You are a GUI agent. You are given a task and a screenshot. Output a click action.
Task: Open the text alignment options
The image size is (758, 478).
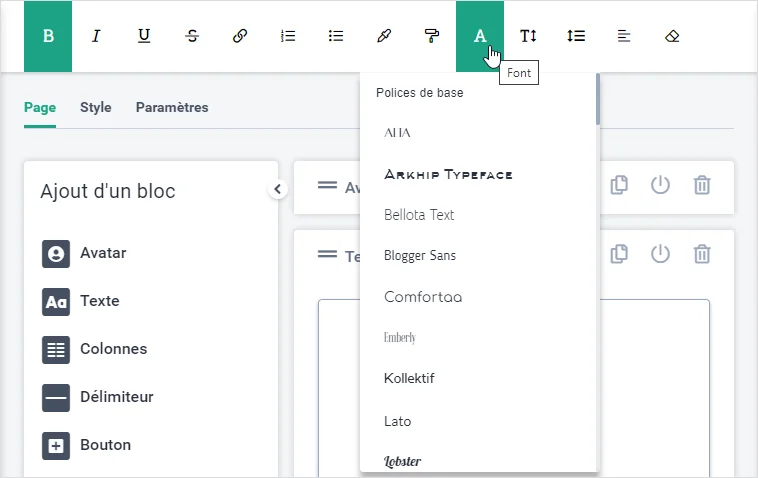(x=624, y=36)
